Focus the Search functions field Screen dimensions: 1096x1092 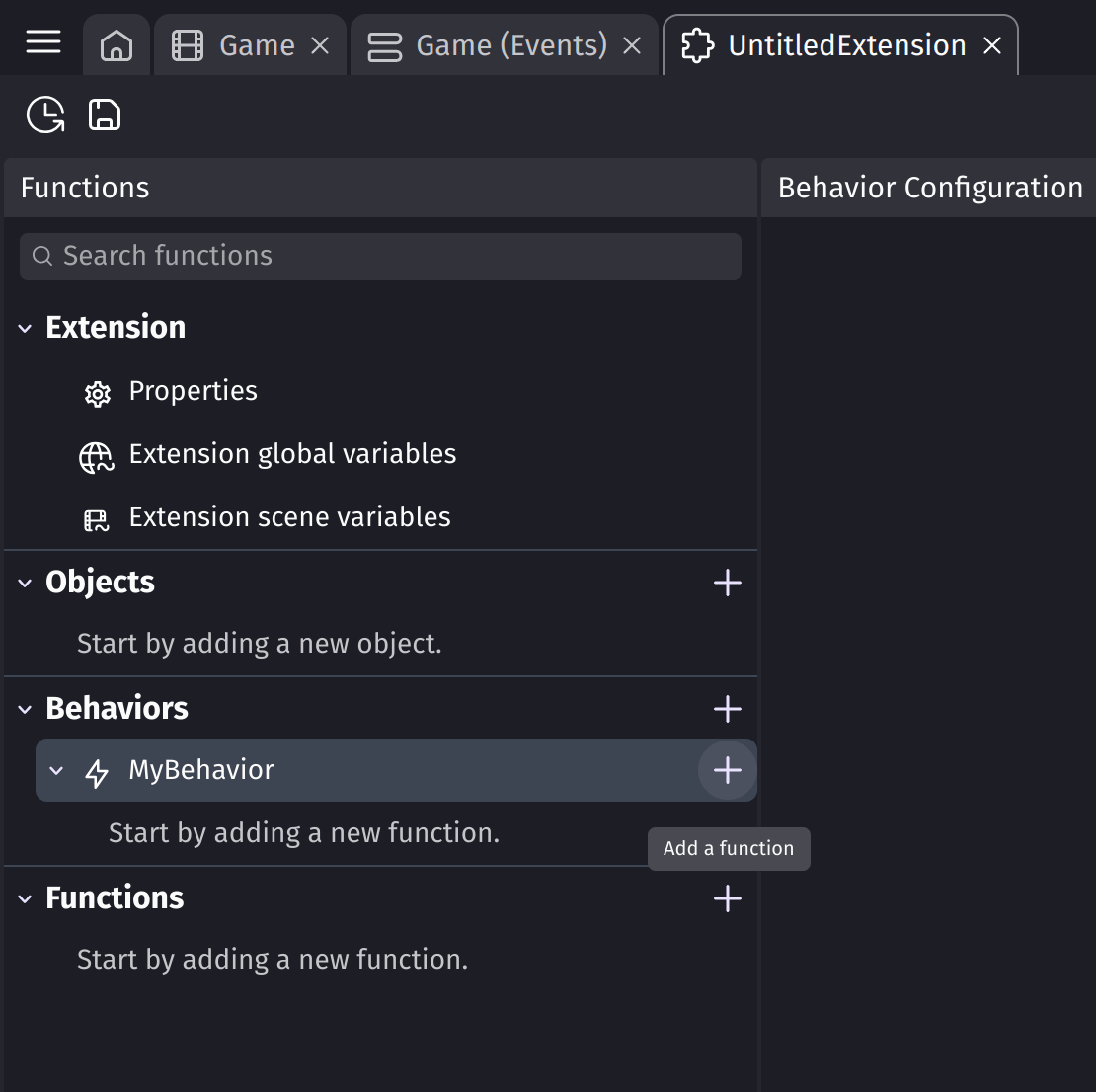[x=380, y=257]
